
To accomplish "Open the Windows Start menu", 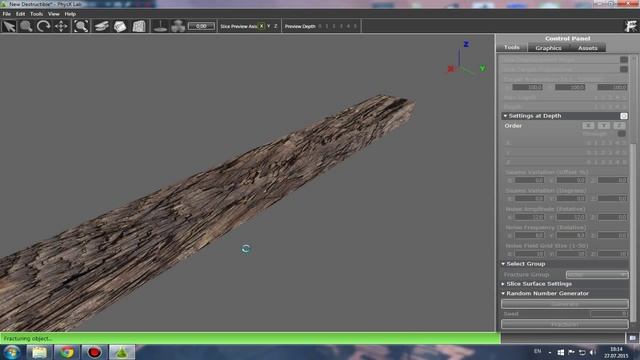I will [11, 352].
